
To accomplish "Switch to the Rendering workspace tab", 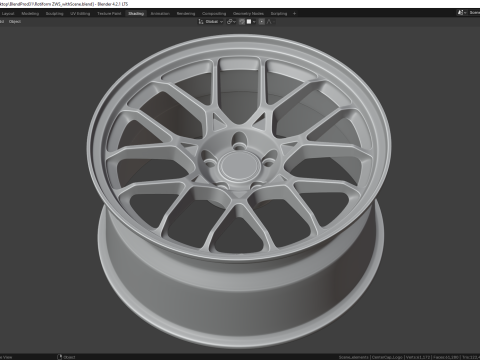I will point(186,14).
